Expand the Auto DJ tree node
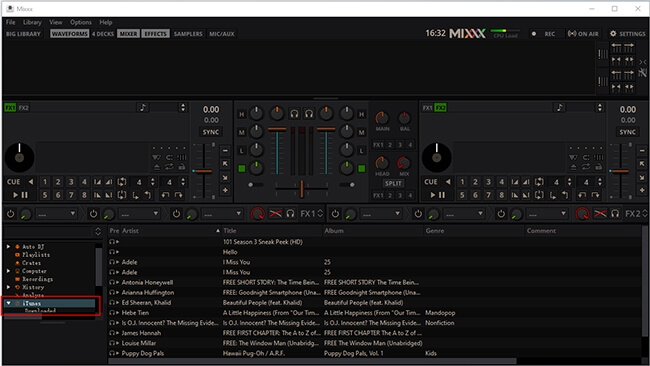The height and width of the screenshot is (366, 650). click(8, 247)
